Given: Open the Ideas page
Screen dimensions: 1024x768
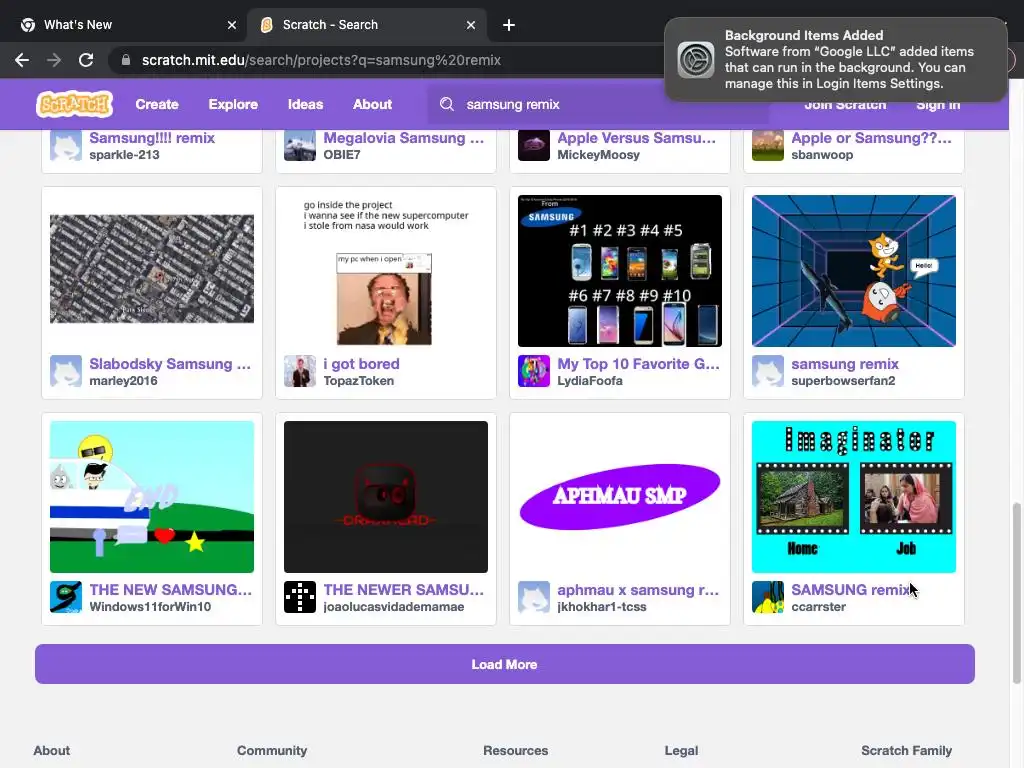Looking at the screenshot, I should (305, 104).
